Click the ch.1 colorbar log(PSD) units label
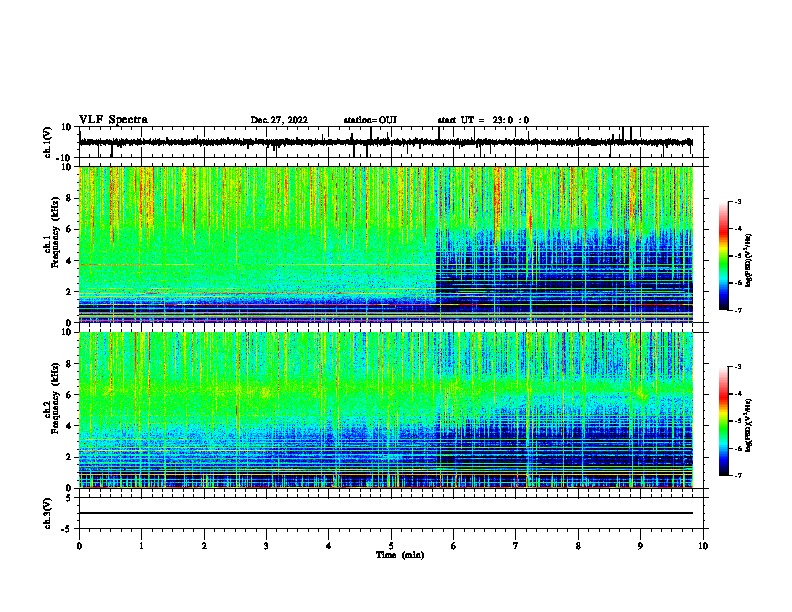The height and width of the screenshot is (612, 792). [748, 260]
